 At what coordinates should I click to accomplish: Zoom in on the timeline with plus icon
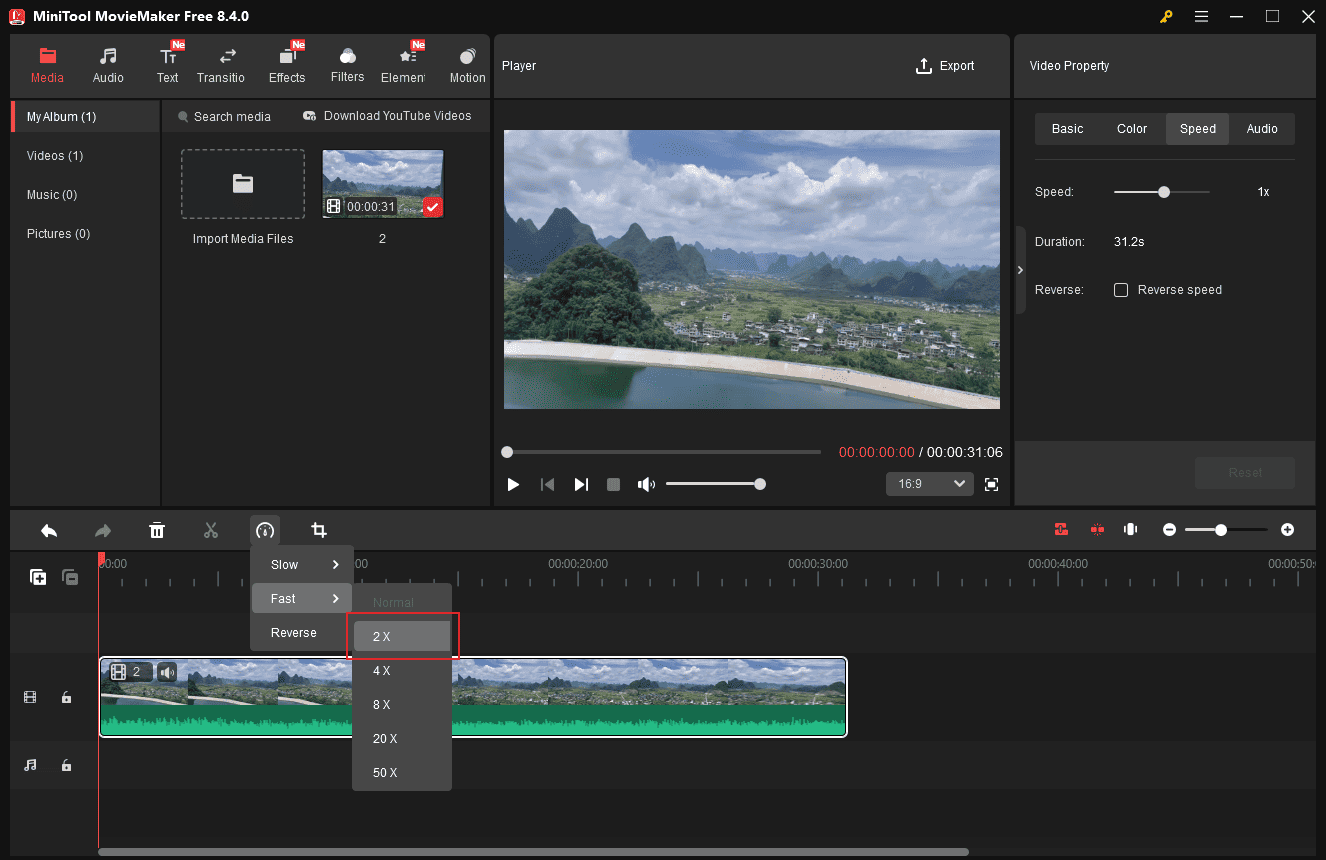(x=1287, y=529)
